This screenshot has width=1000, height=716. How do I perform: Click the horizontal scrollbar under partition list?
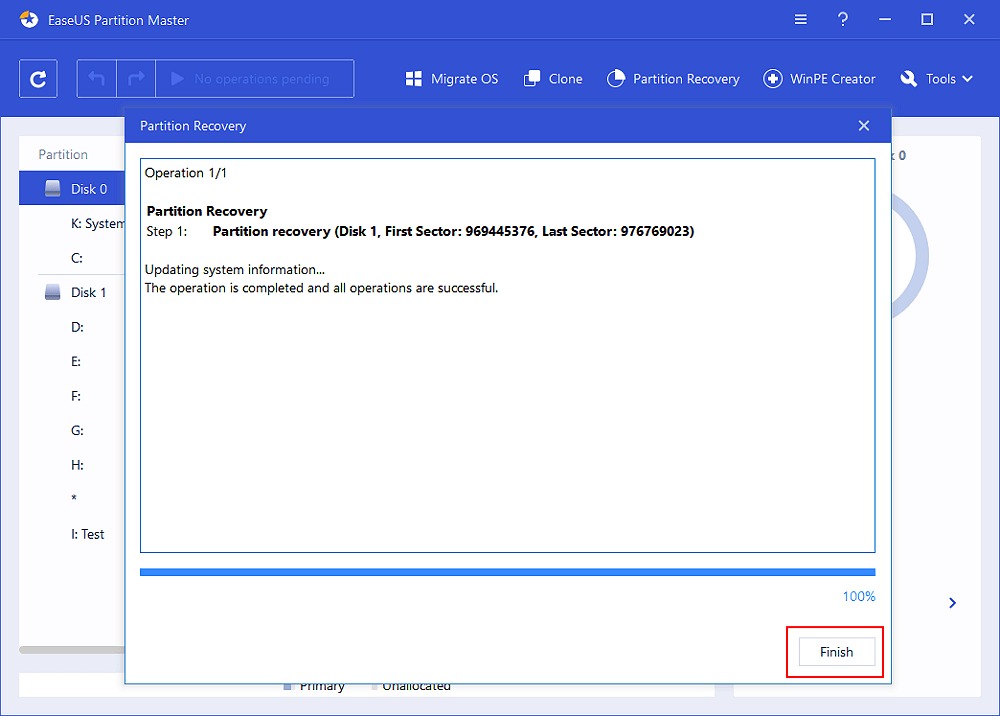(72, 650)
